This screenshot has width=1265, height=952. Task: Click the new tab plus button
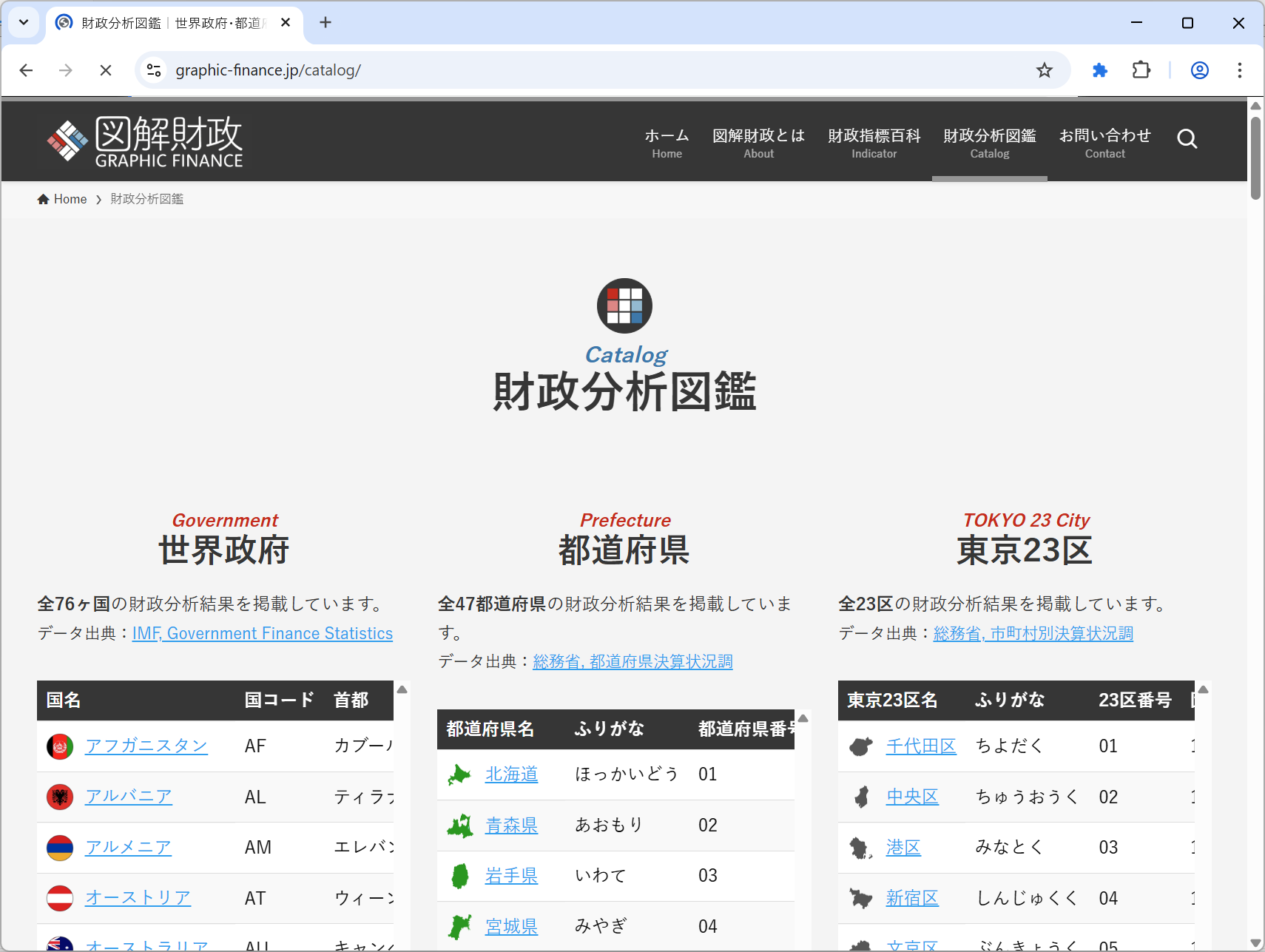pos(325,22)
